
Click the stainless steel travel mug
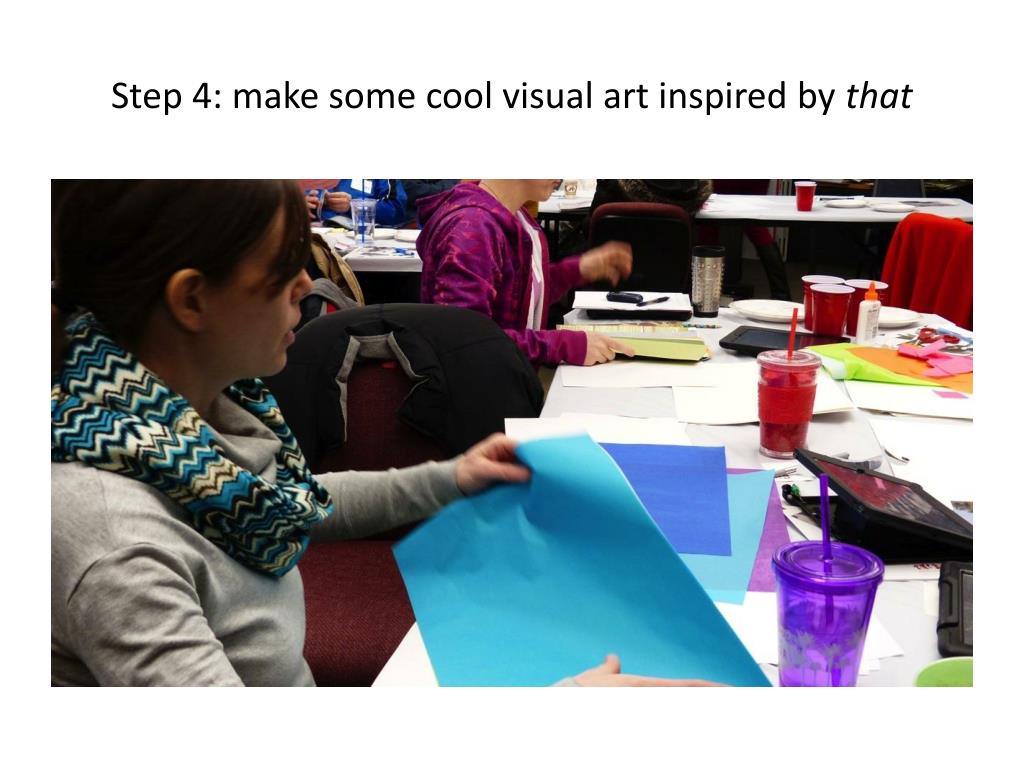tap(708, 281)
